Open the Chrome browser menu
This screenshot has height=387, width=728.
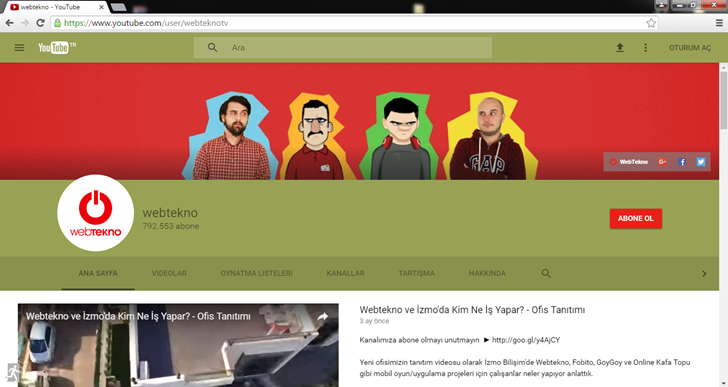tap(719, 23)
